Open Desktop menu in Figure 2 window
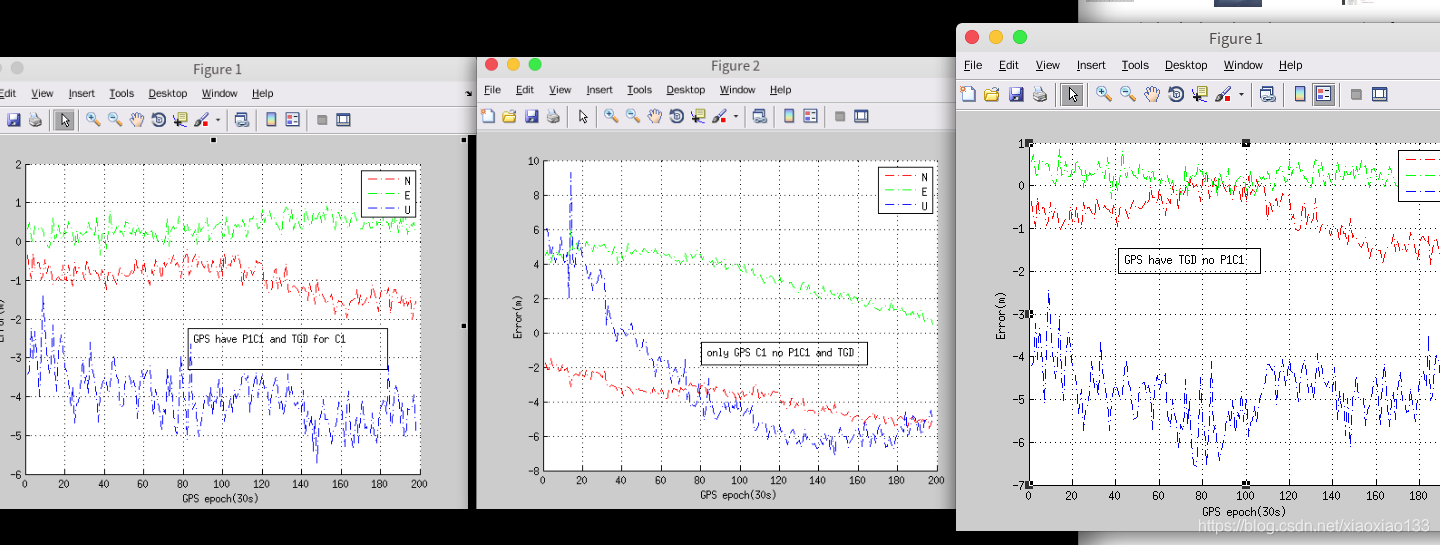 (685, 90)
